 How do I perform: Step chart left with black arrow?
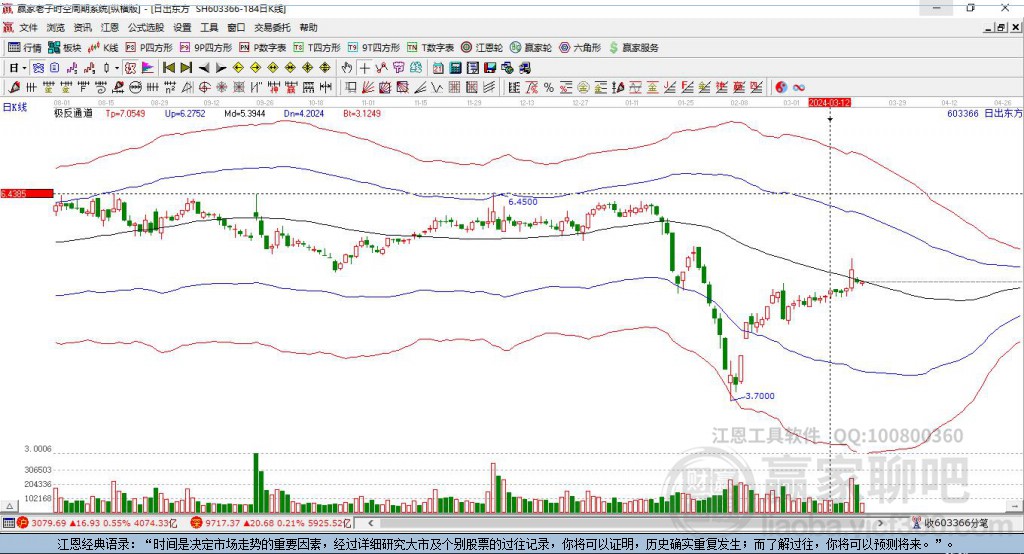coord(204,68)
